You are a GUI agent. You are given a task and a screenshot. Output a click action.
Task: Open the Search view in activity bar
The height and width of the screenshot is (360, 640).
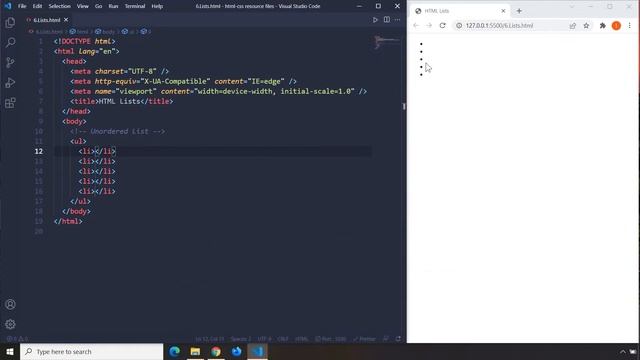[x=10, y=42]
